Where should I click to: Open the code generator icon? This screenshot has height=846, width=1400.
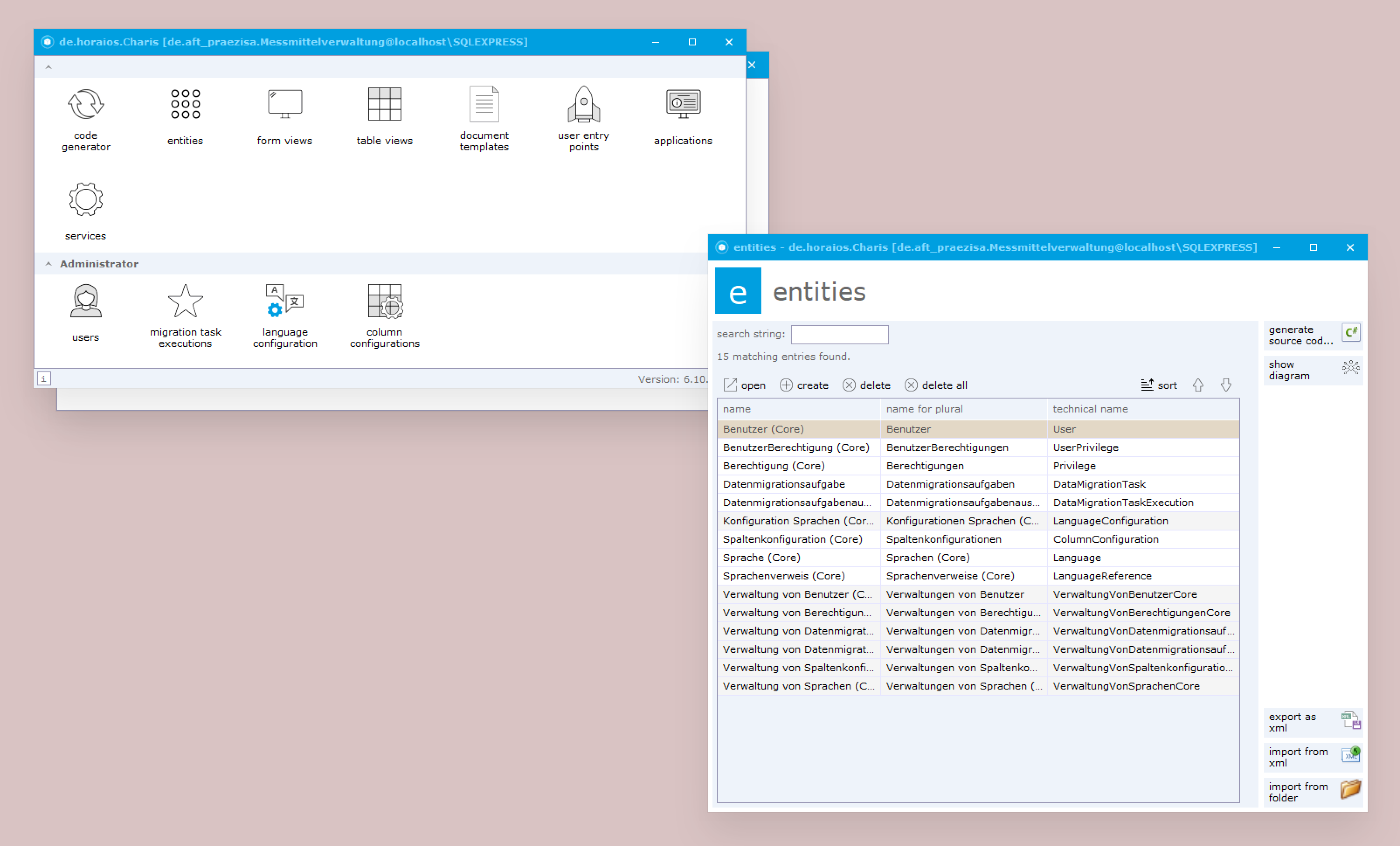pyautogui.click(x=86, y=118)
